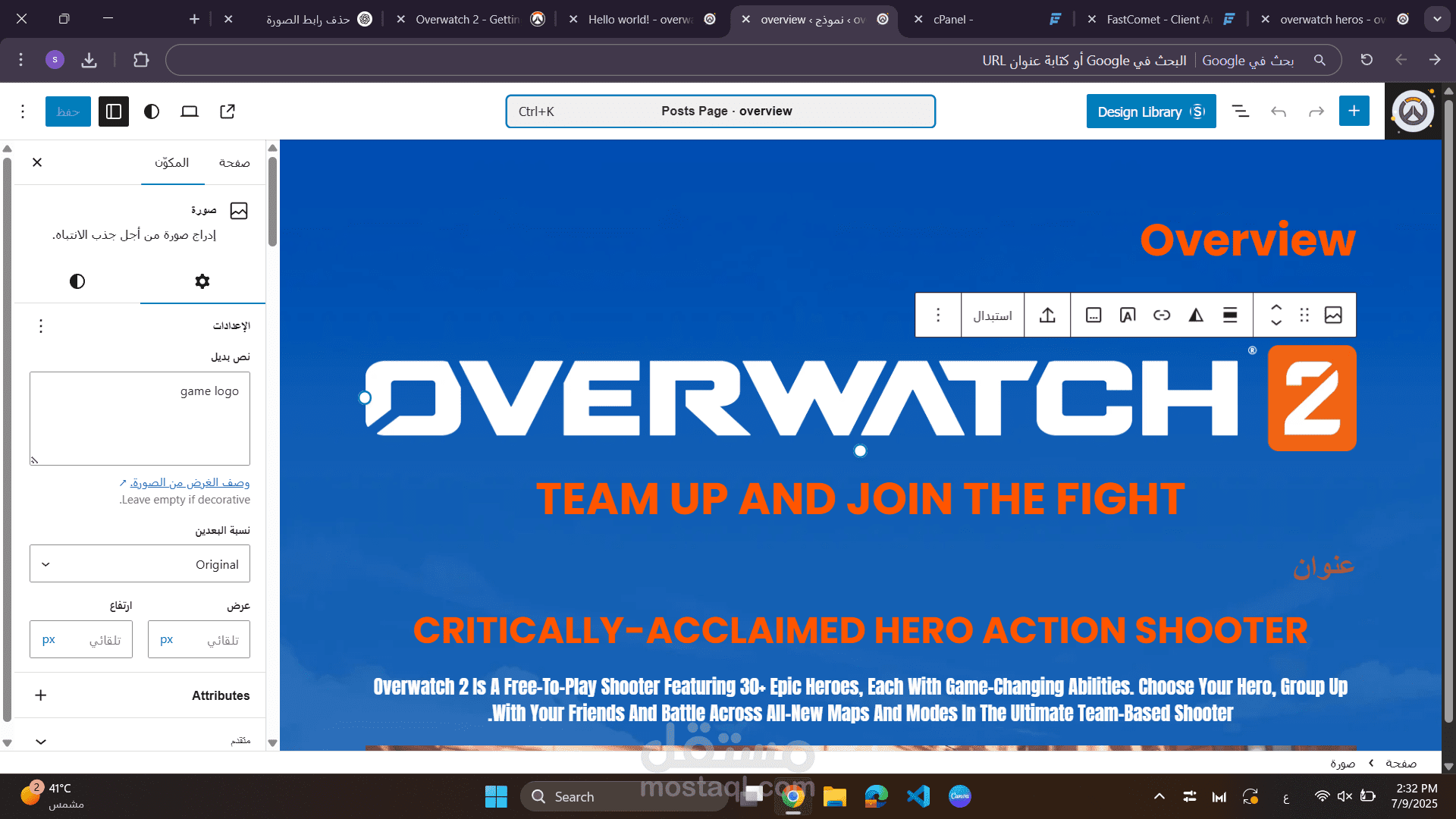
Task: Move the image block up
Action: 1276,308
